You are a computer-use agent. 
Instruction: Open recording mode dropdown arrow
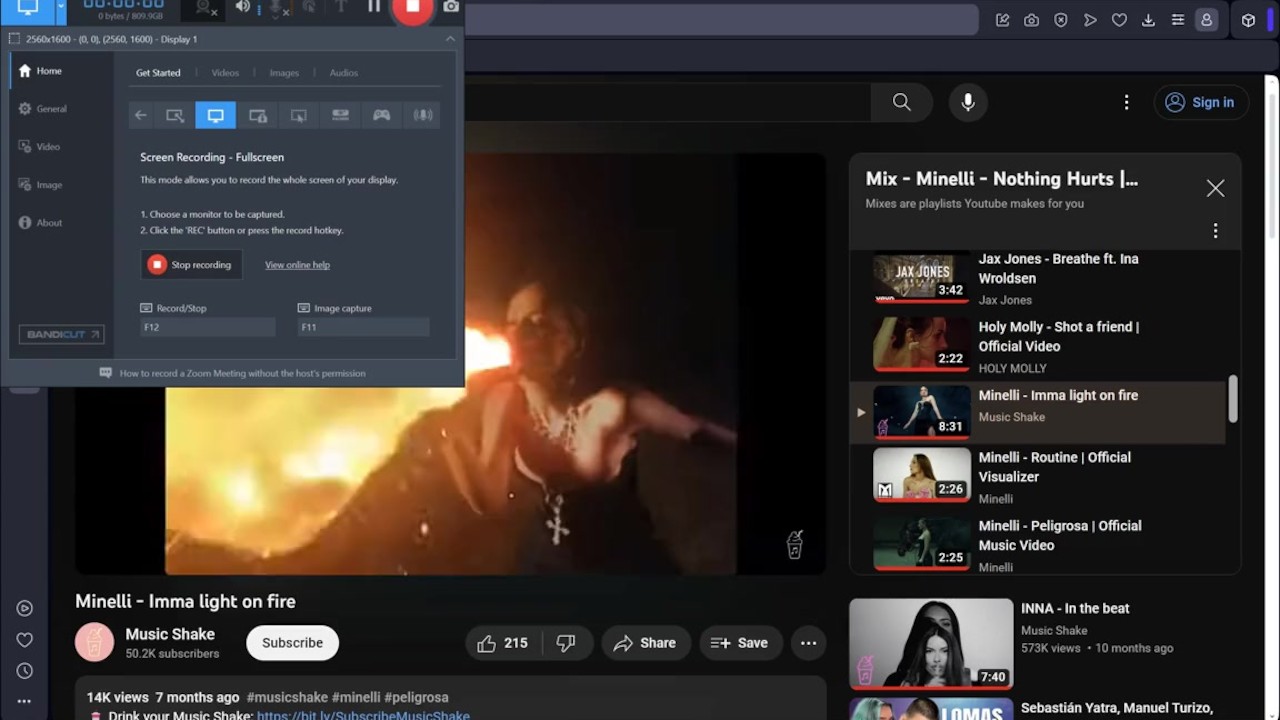pyautogui.click(x=61, y=8)
